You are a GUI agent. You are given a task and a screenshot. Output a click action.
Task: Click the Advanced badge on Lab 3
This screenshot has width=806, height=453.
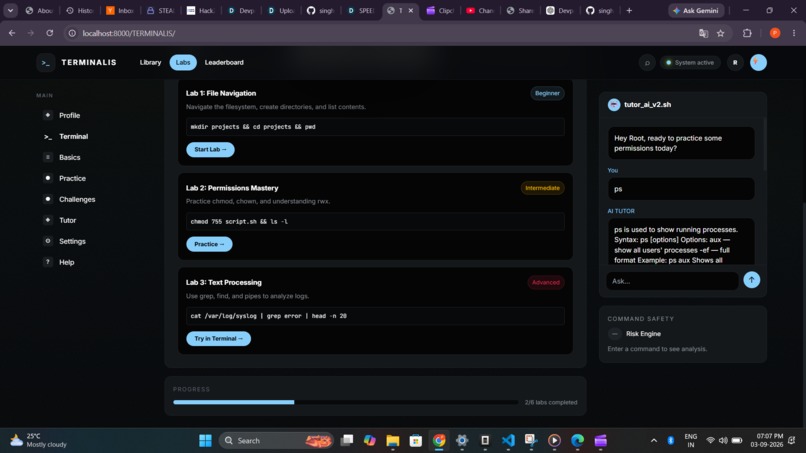click(546, 283)
